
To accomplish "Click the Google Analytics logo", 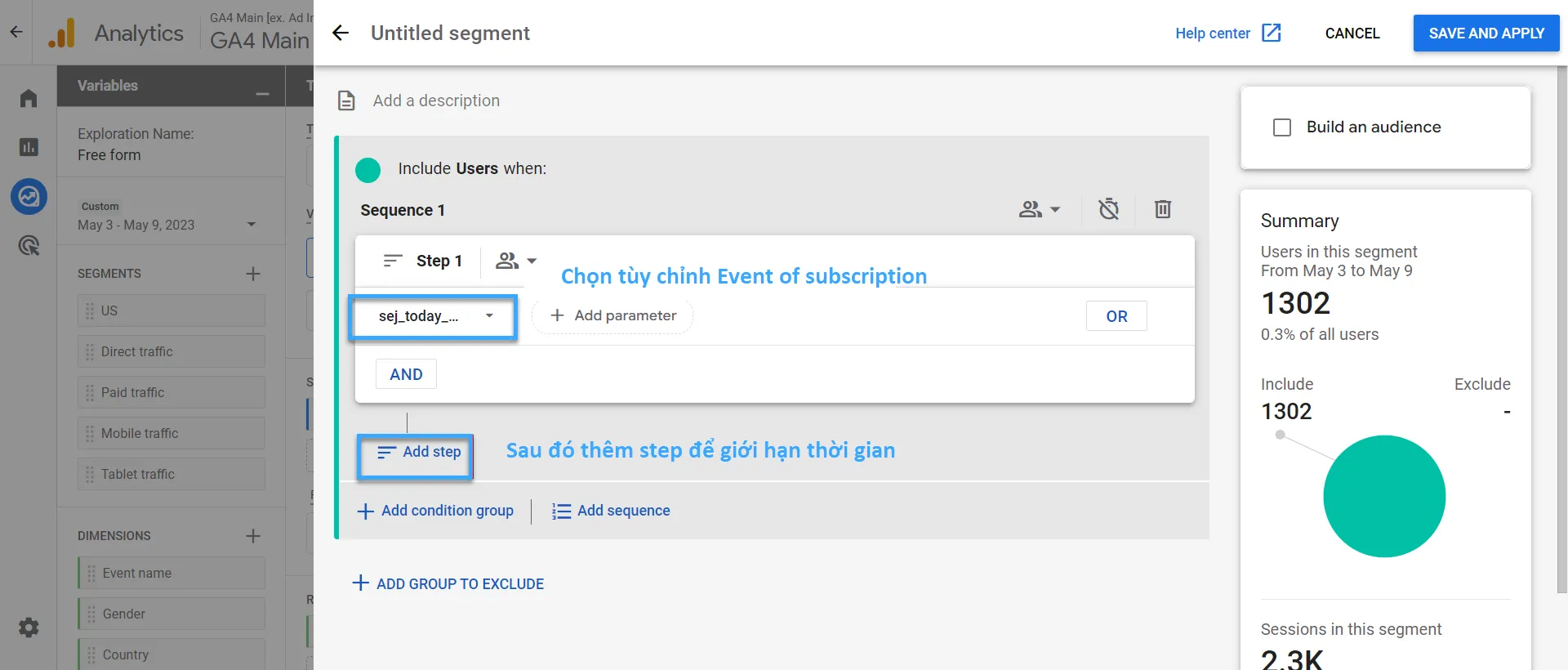I will 62,33.
